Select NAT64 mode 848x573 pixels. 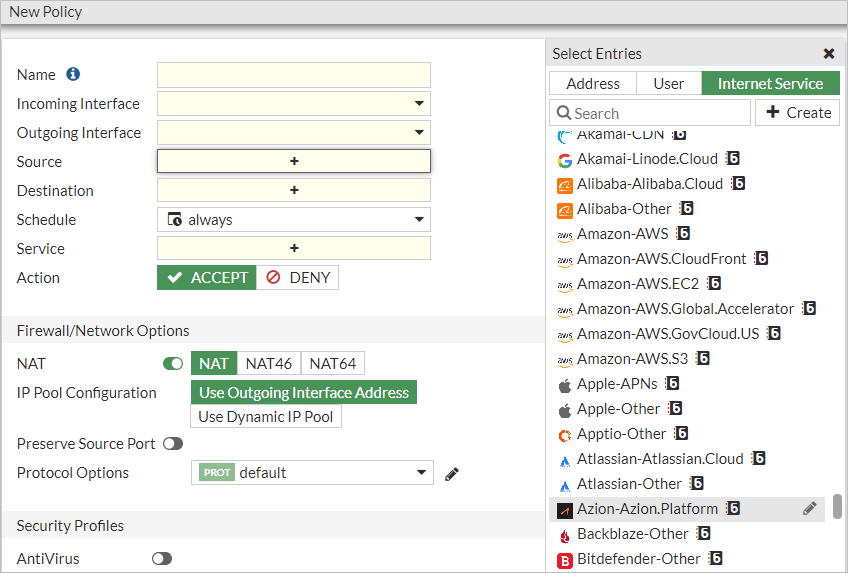pyautogui.click(x=333, y=363)
